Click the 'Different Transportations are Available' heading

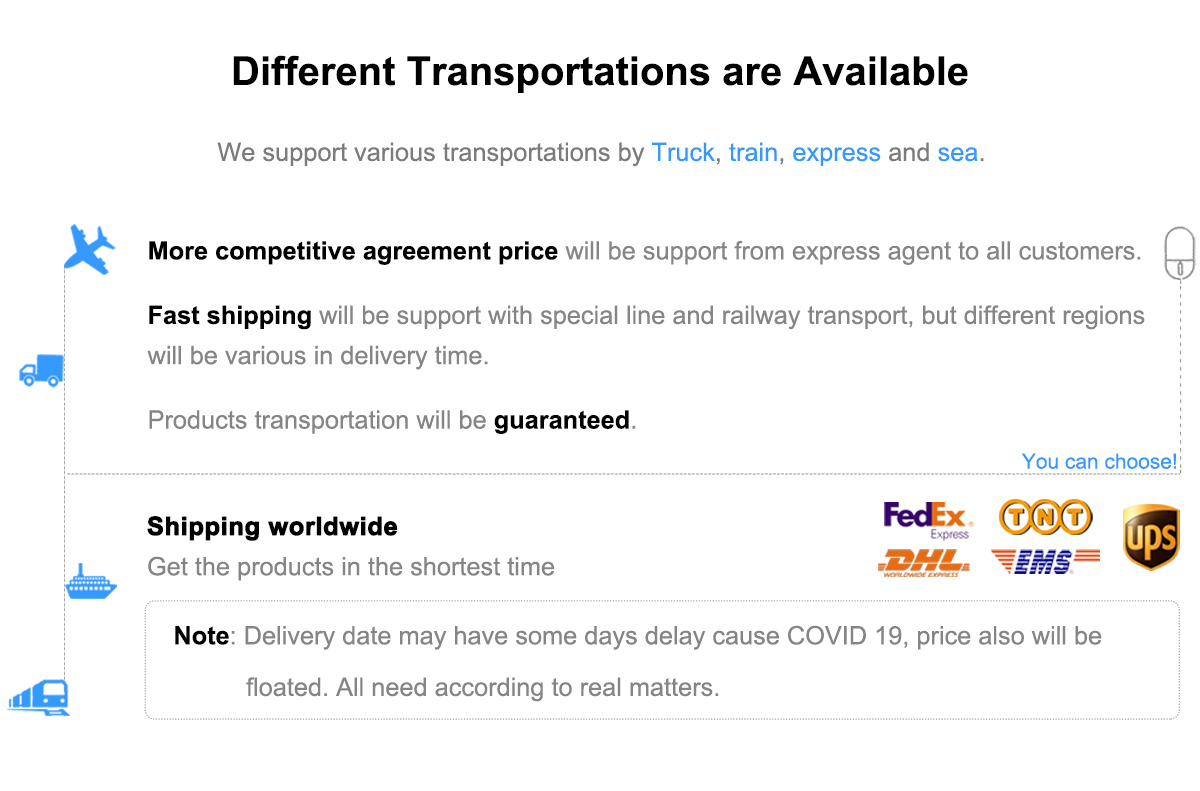point(600,72)
